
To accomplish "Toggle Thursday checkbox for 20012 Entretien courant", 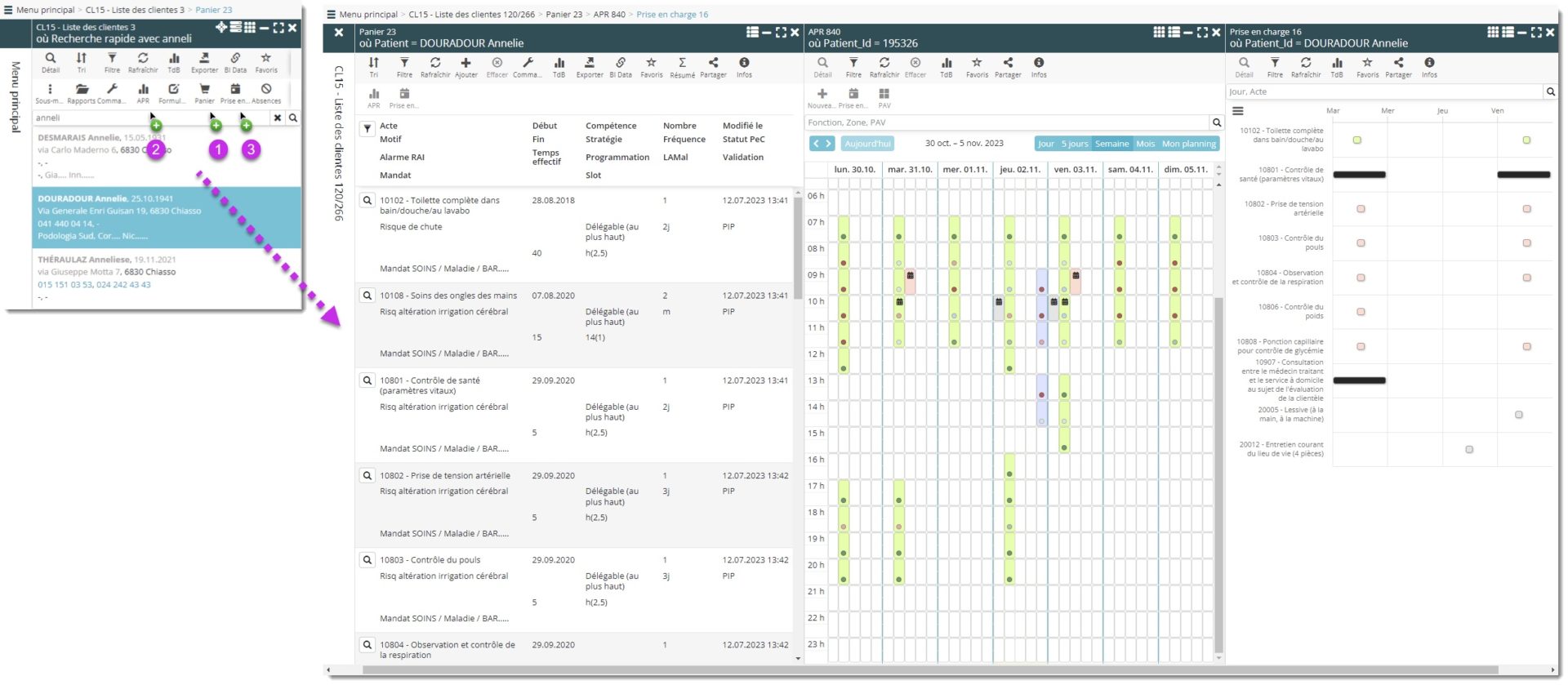I will 1469,450.
